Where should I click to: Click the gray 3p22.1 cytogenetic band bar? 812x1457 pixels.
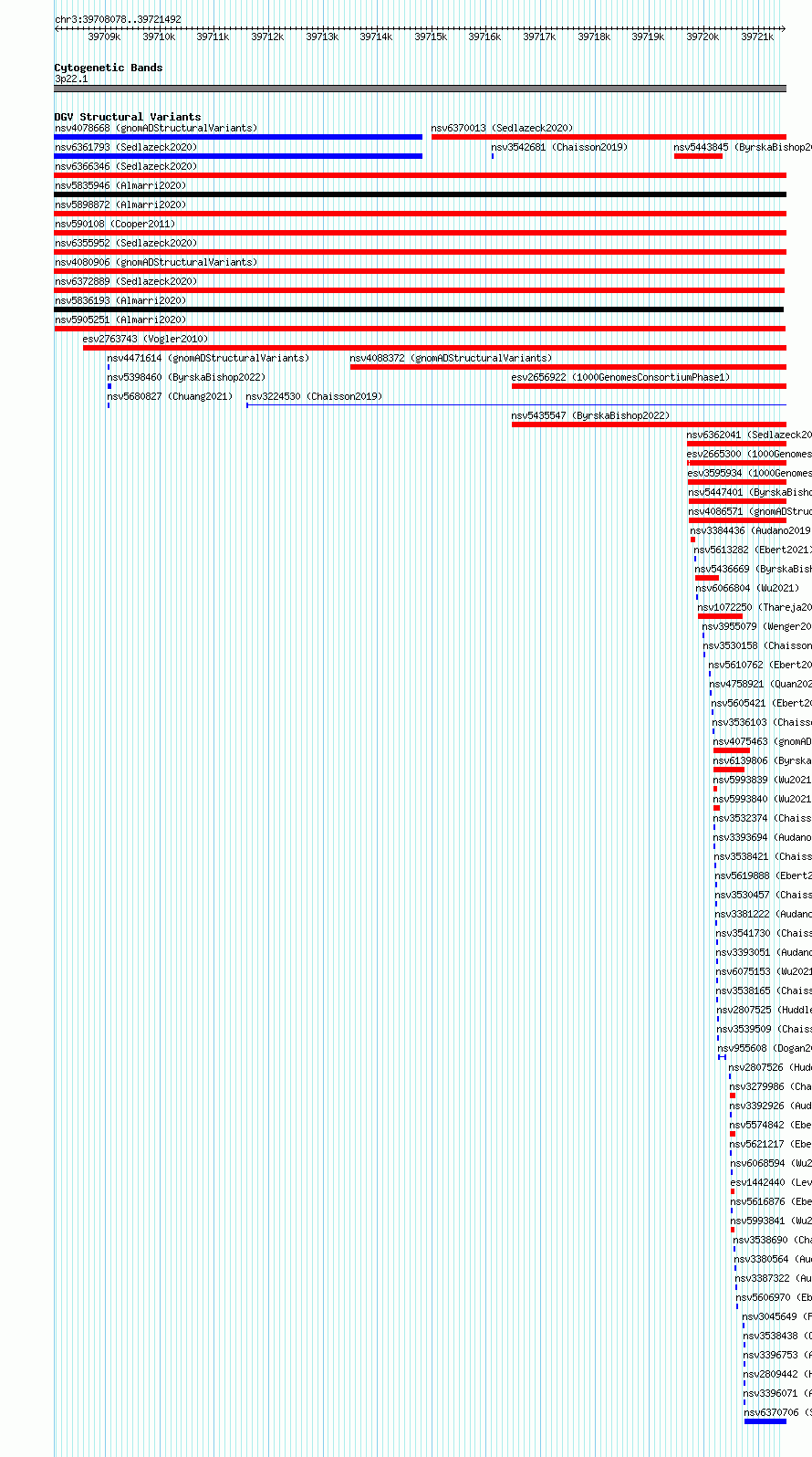tap(421, 89)
